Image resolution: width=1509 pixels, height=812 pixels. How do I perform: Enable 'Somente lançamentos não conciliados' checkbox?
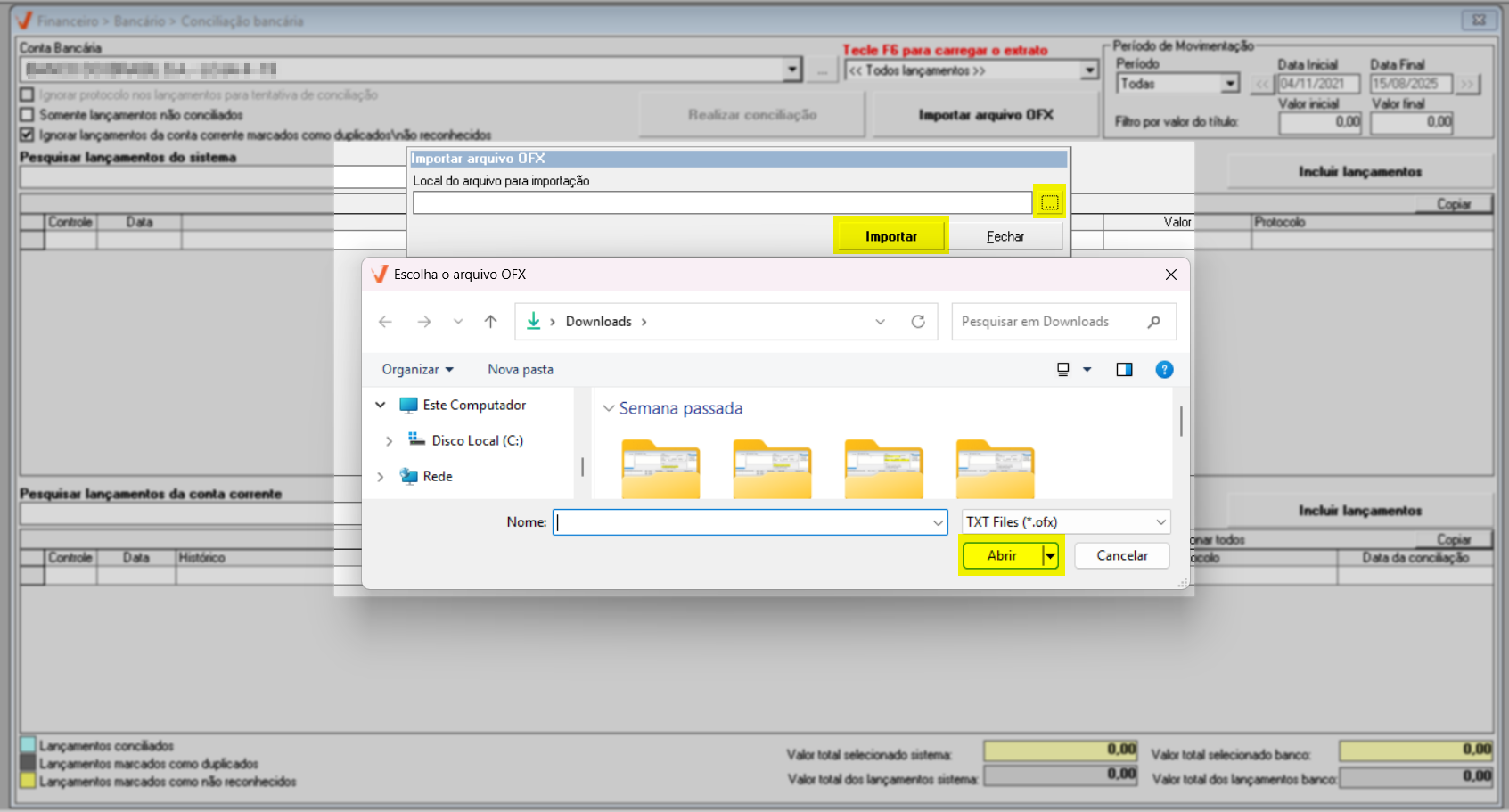pos(27,115)
